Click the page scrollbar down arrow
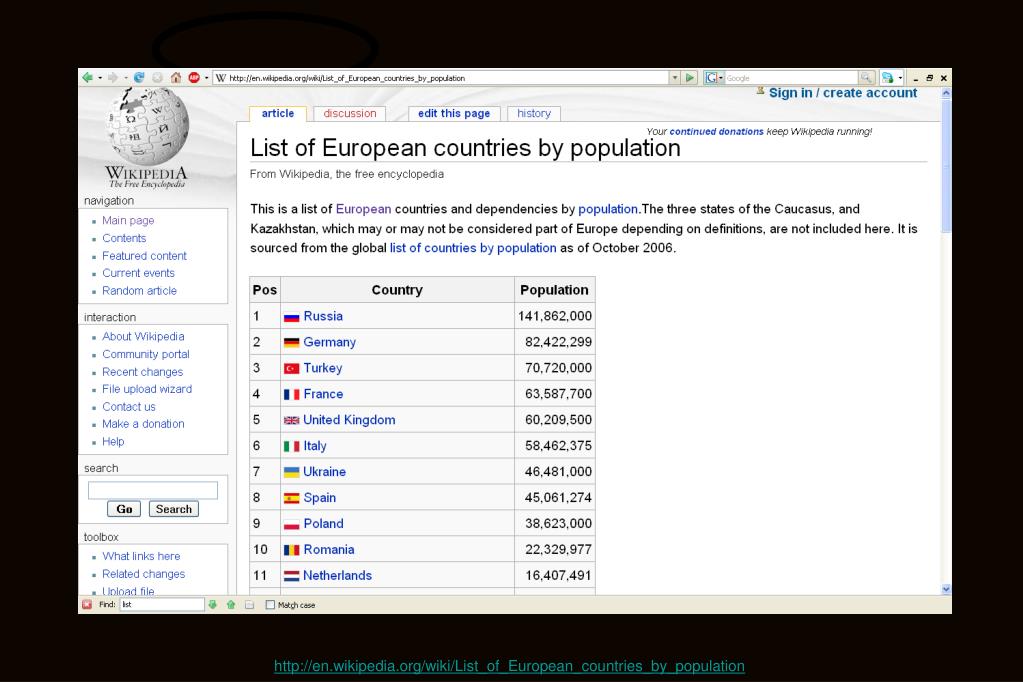Screen dimensions: 1023x682 click(x=946, y=589)
